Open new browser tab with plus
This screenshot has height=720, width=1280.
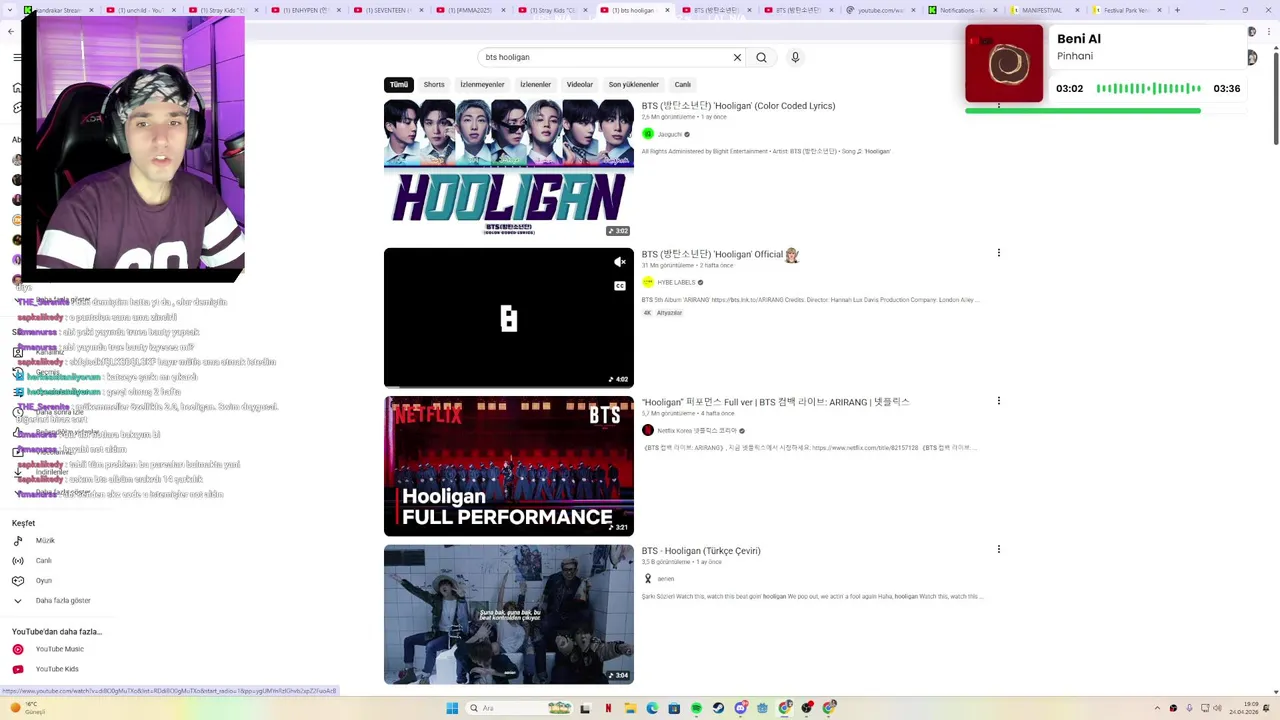coord(1177,10)
